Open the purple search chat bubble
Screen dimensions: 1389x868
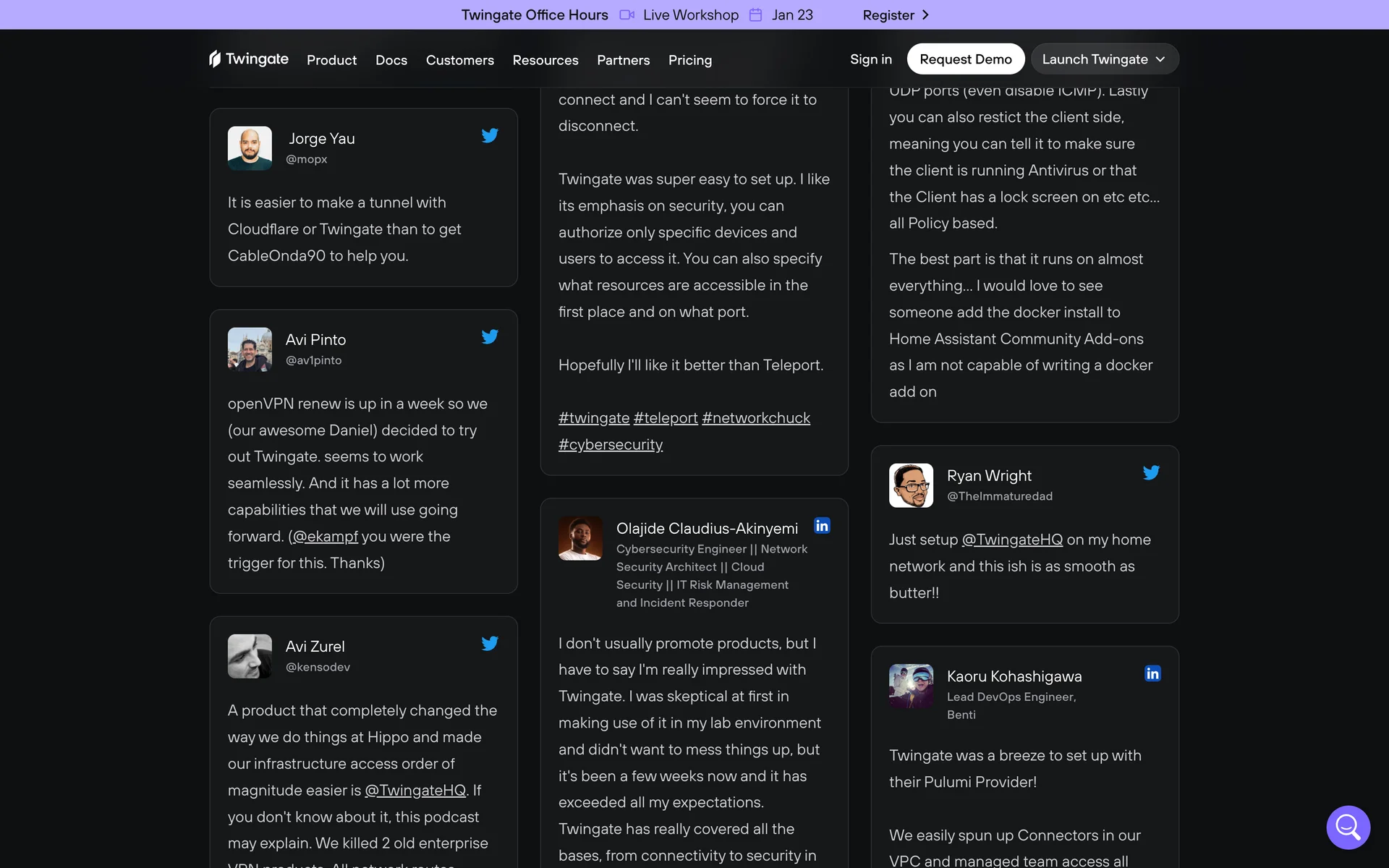coord(1348,827)
